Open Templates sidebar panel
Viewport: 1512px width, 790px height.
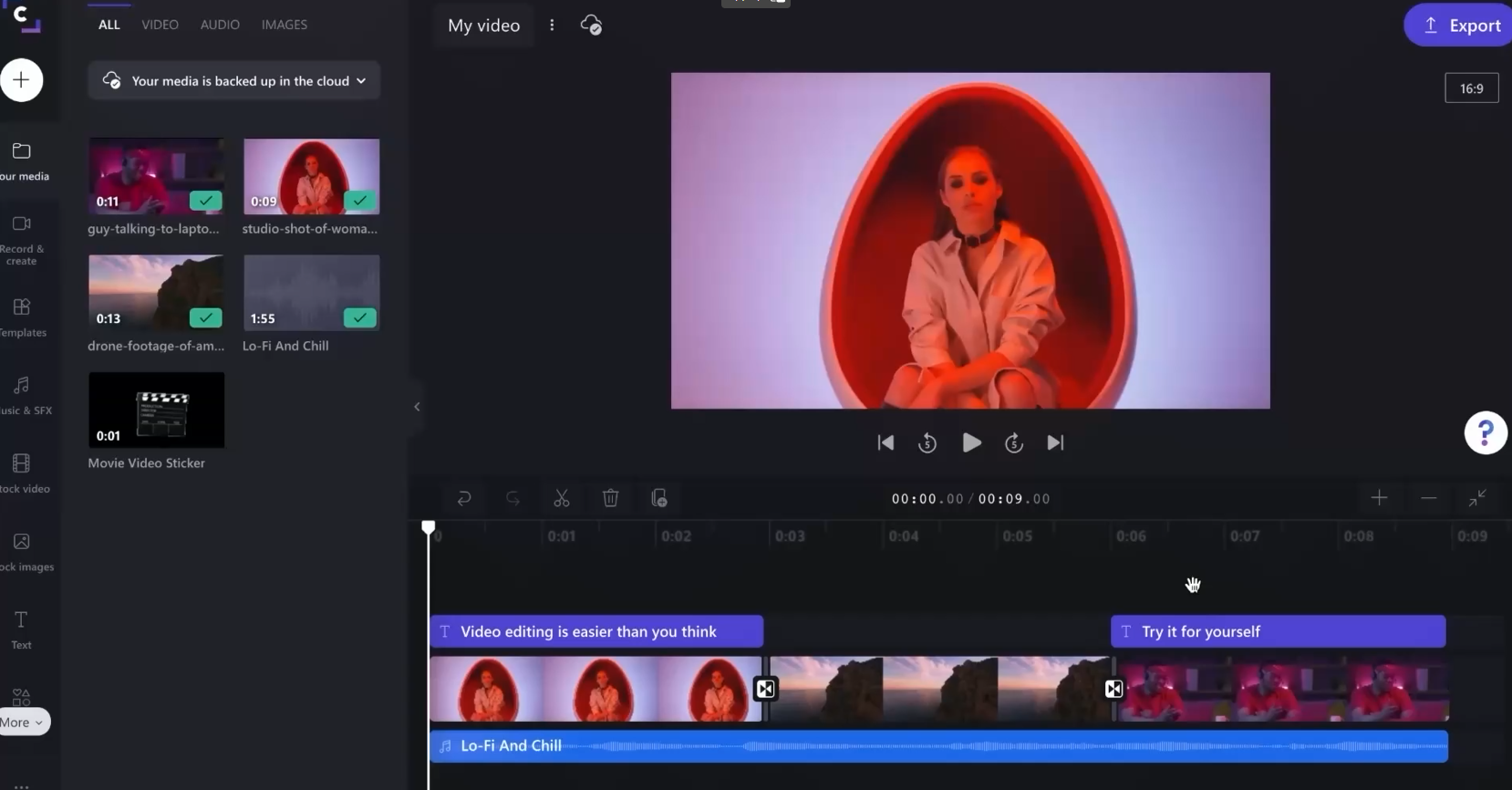22,317
